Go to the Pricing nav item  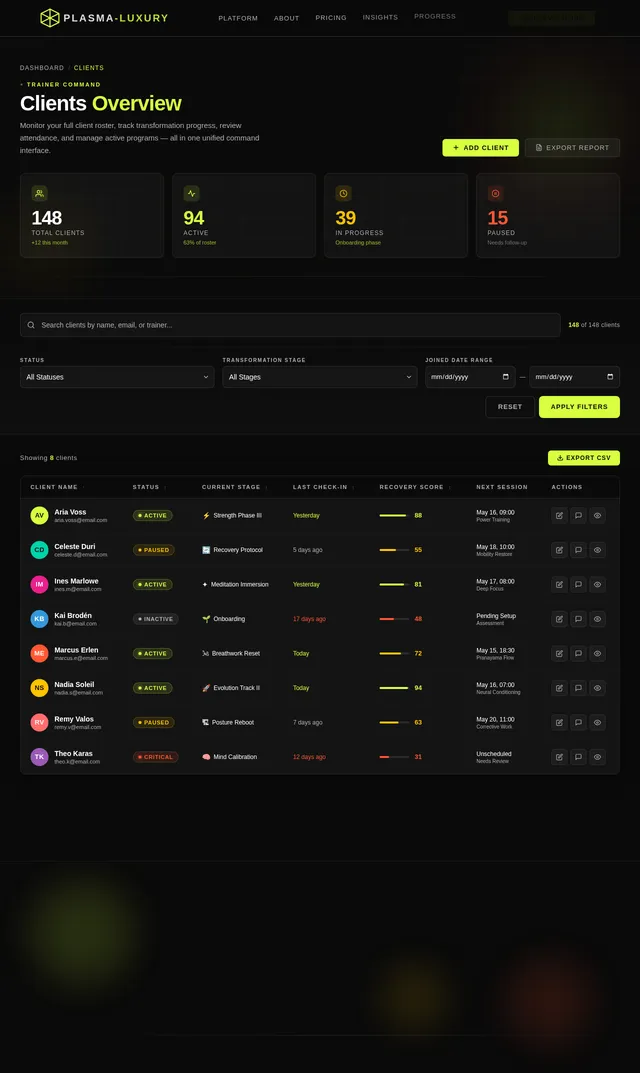[x=331, y=18]
